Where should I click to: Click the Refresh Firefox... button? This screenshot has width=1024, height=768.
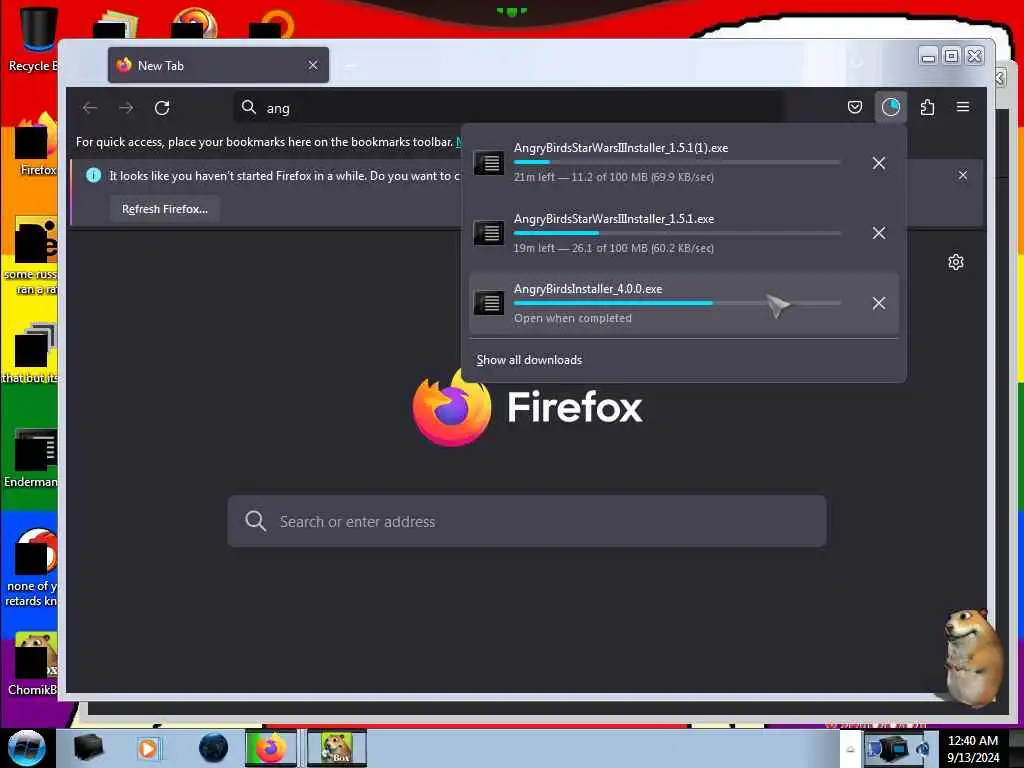(x=165, y=209)
